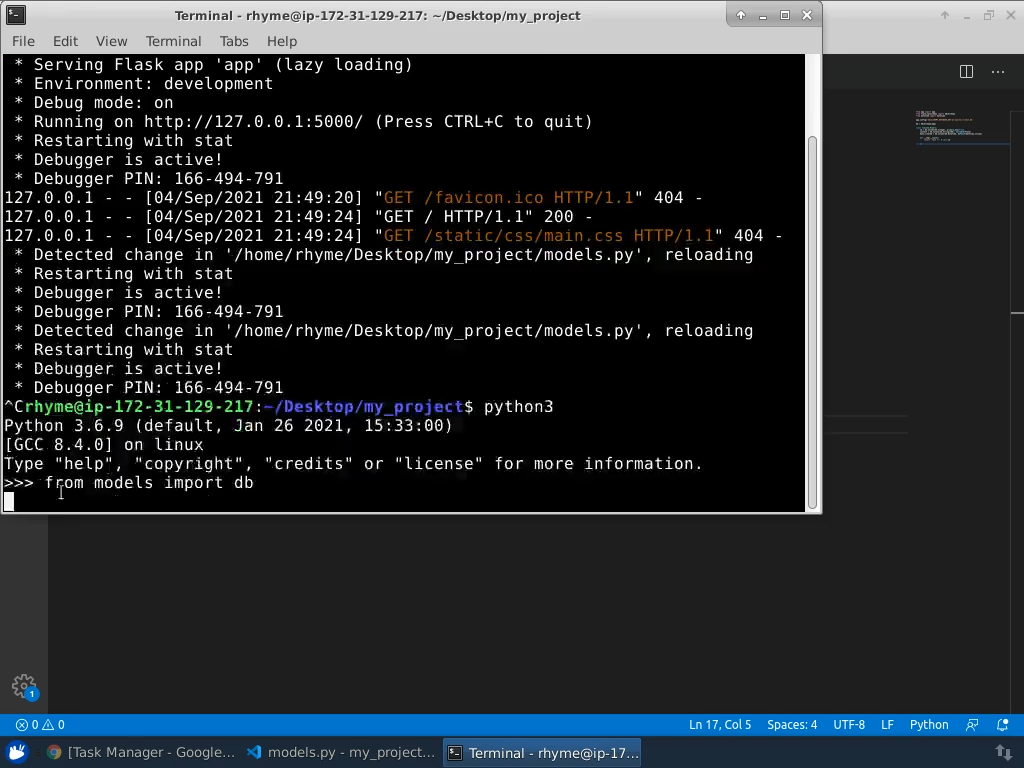The width and height of the screenshot is (1024, 768).
Task: Open the Help menu in Terminal
Action: 281,41
